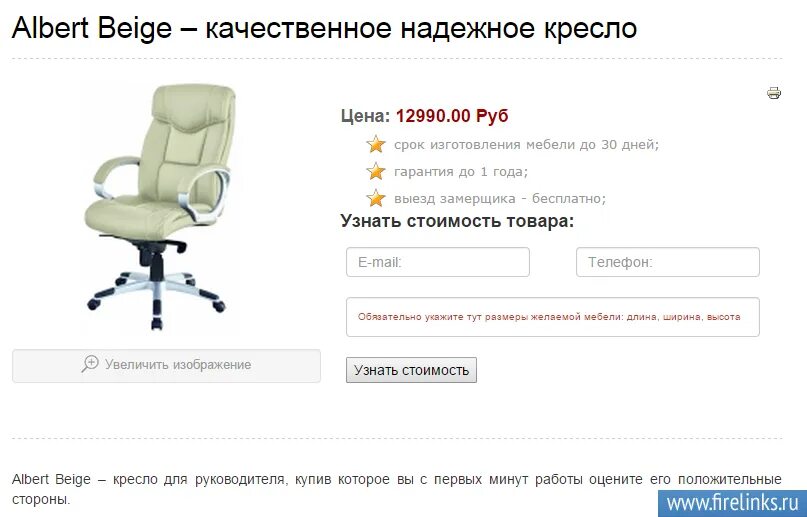The height and width of the screenshot is (517, 807).
Task: Click the star beside free measurer visit
Action: tap(376, 198)
